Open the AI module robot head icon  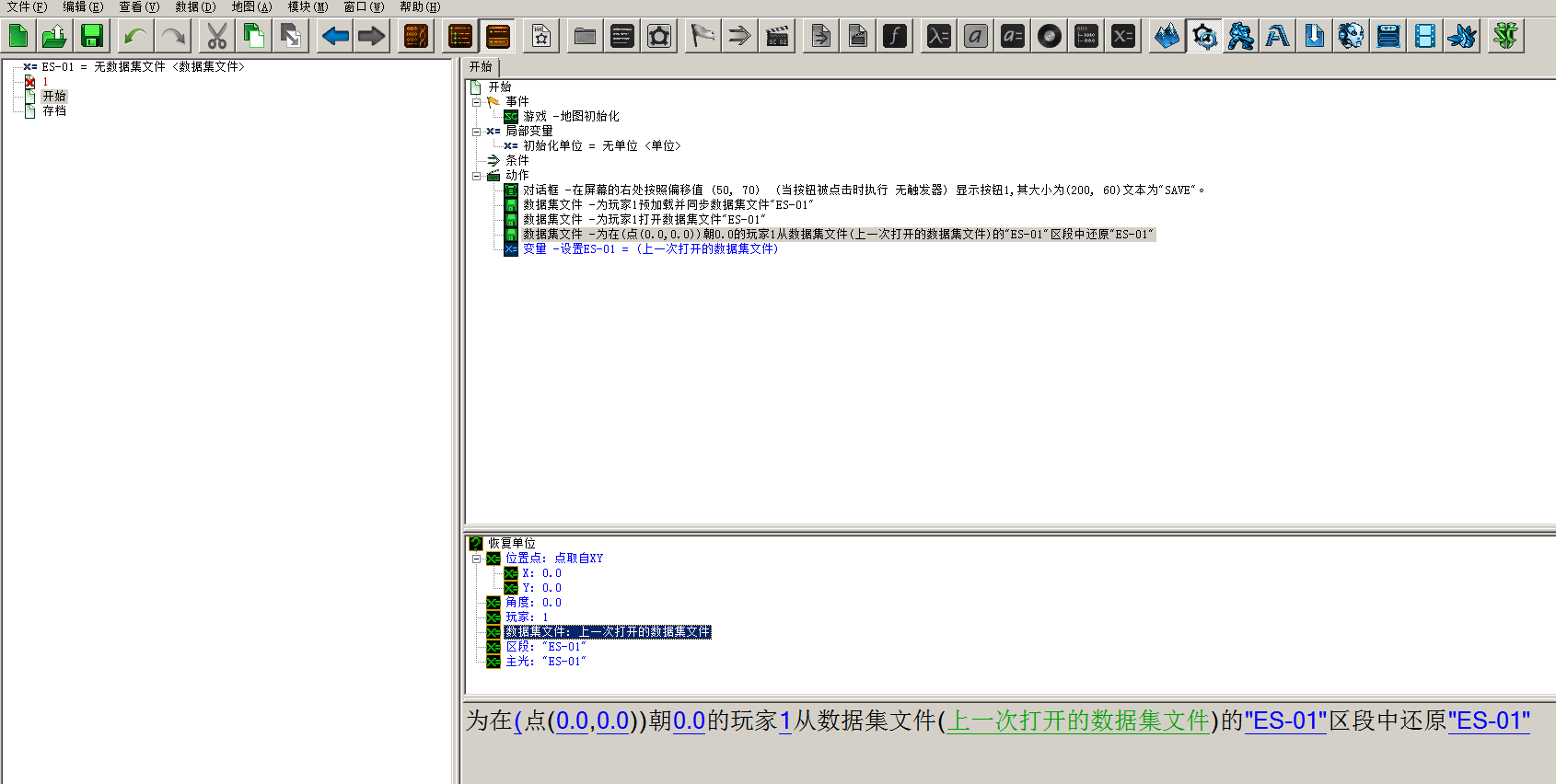[x=1352, y=36]
